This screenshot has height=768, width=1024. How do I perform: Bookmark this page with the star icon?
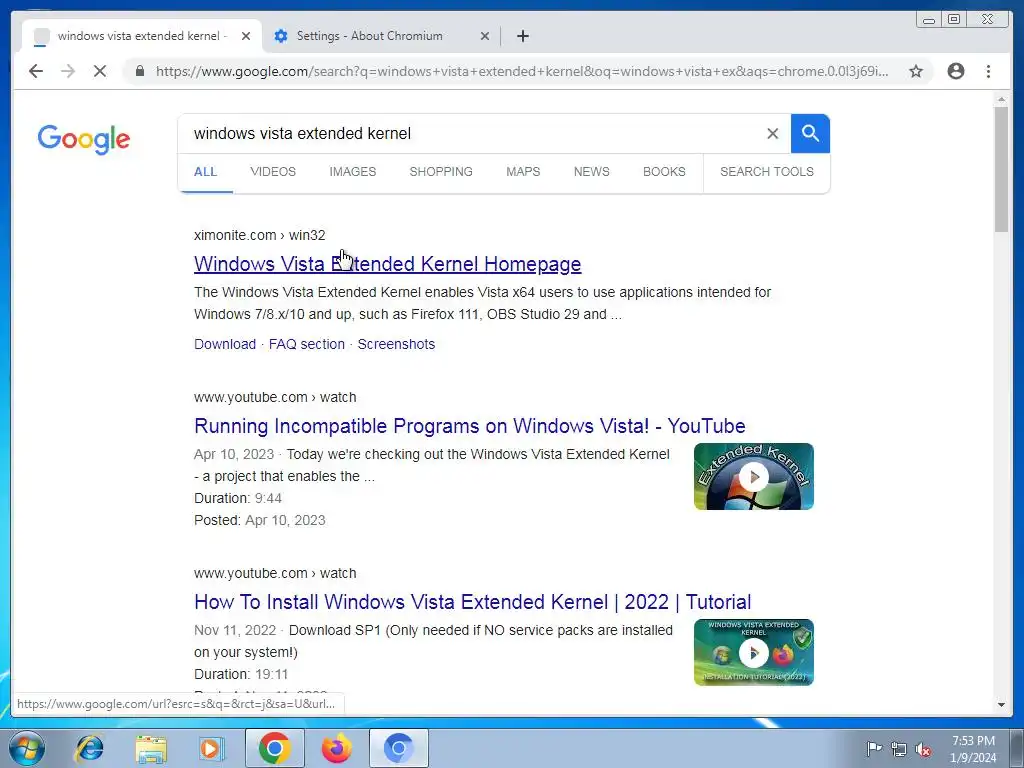point(916,71)
